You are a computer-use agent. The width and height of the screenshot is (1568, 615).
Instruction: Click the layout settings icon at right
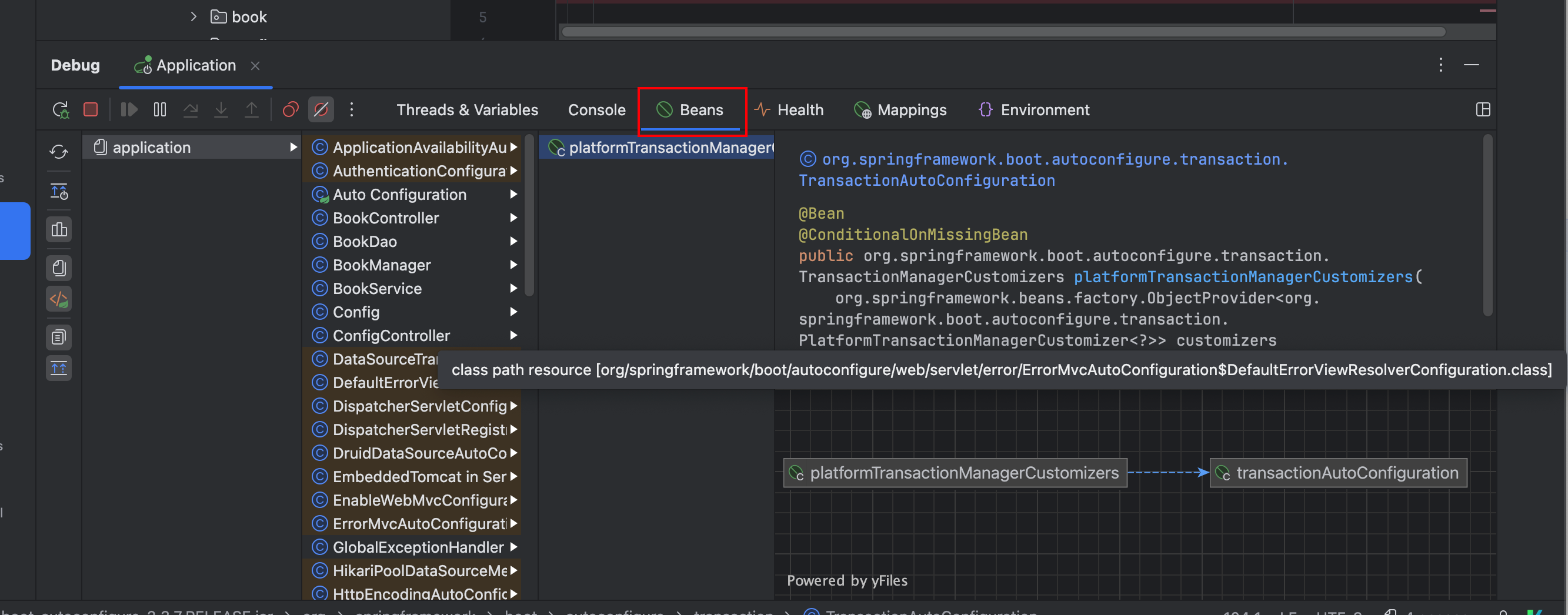1483,109
